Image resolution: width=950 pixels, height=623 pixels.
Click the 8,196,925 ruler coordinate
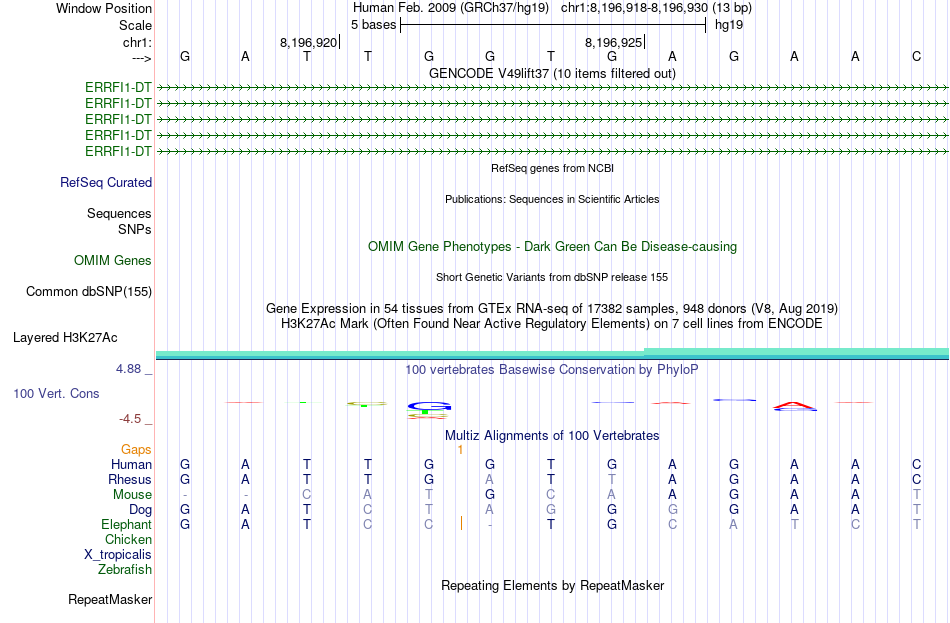(x=613, y=42)
